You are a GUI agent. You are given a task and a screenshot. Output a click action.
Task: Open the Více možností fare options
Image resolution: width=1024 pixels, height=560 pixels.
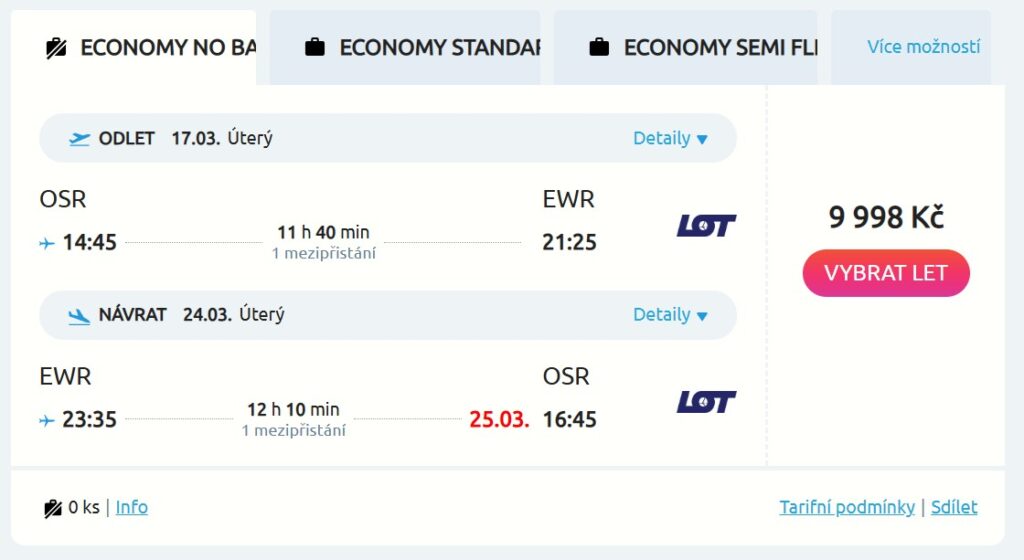pos(923,47)
